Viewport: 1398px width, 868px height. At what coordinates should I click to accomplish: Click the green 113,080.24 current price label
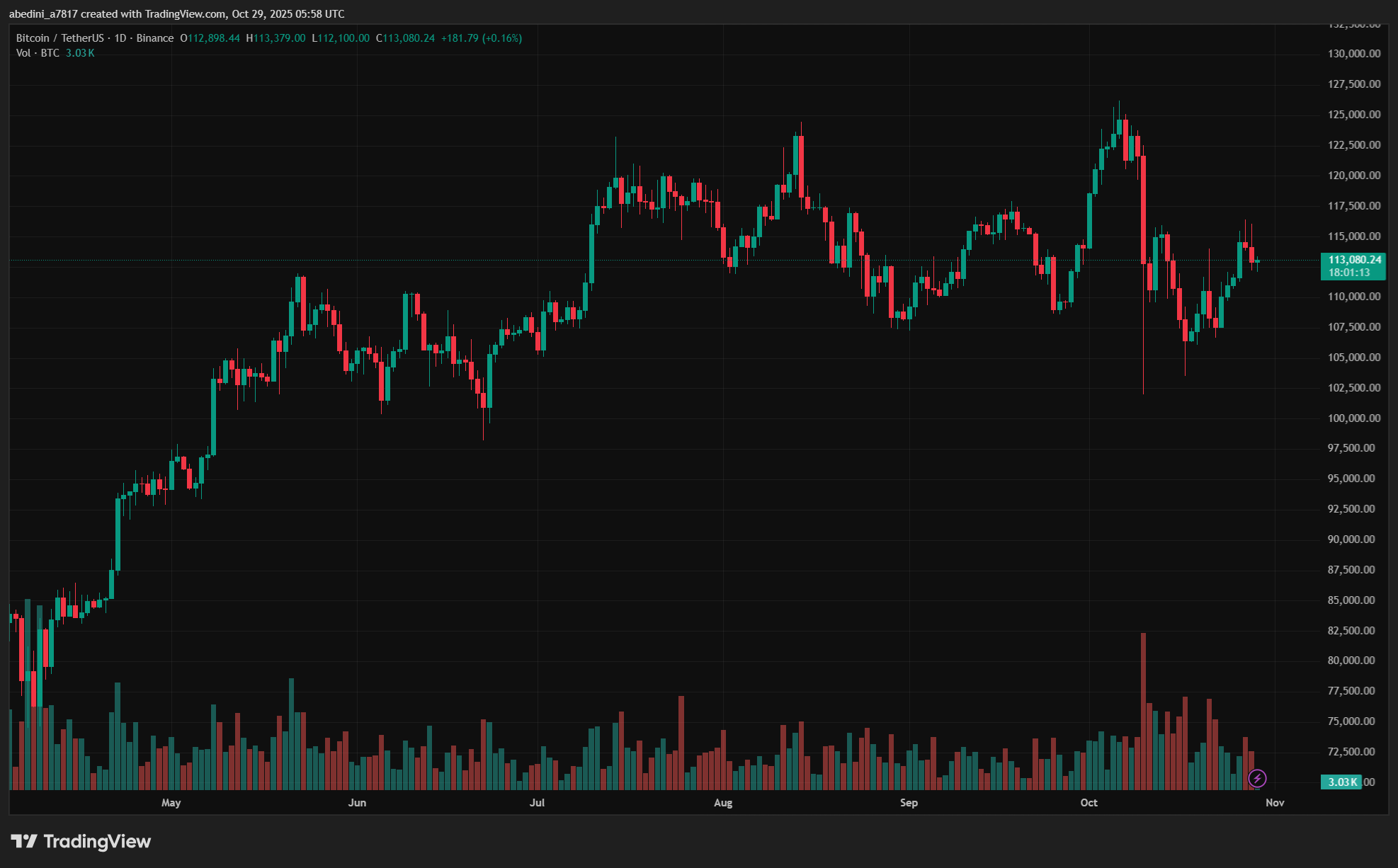(1353, 260)
